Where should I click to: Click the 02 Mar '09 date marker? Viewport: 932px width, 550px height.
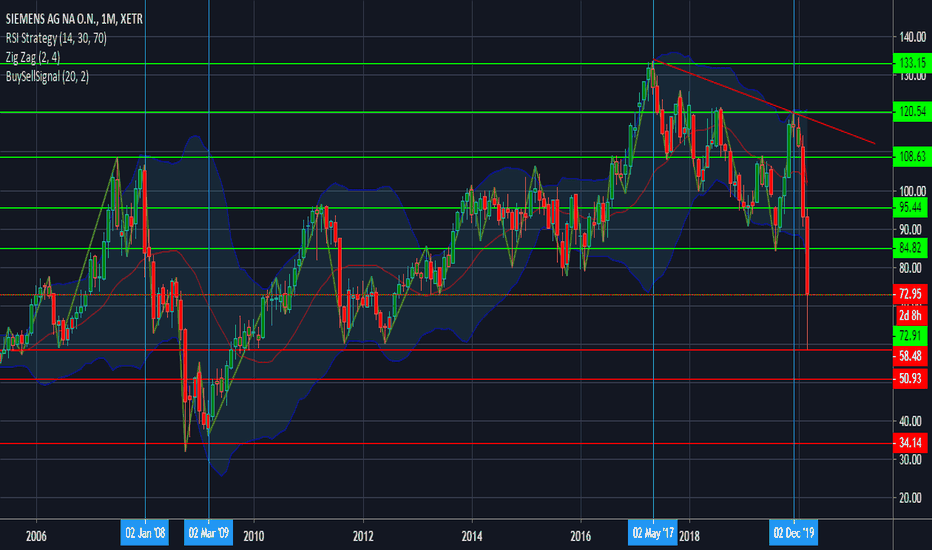pos(209,533)
